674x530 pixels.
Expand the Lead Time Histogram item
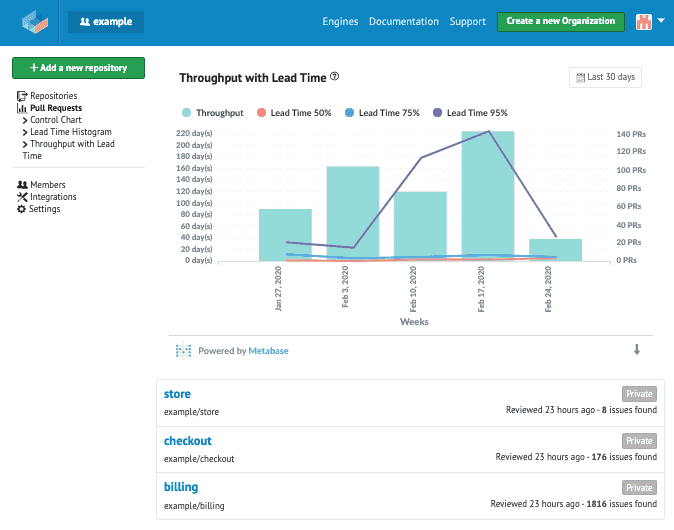pos(70,132)
